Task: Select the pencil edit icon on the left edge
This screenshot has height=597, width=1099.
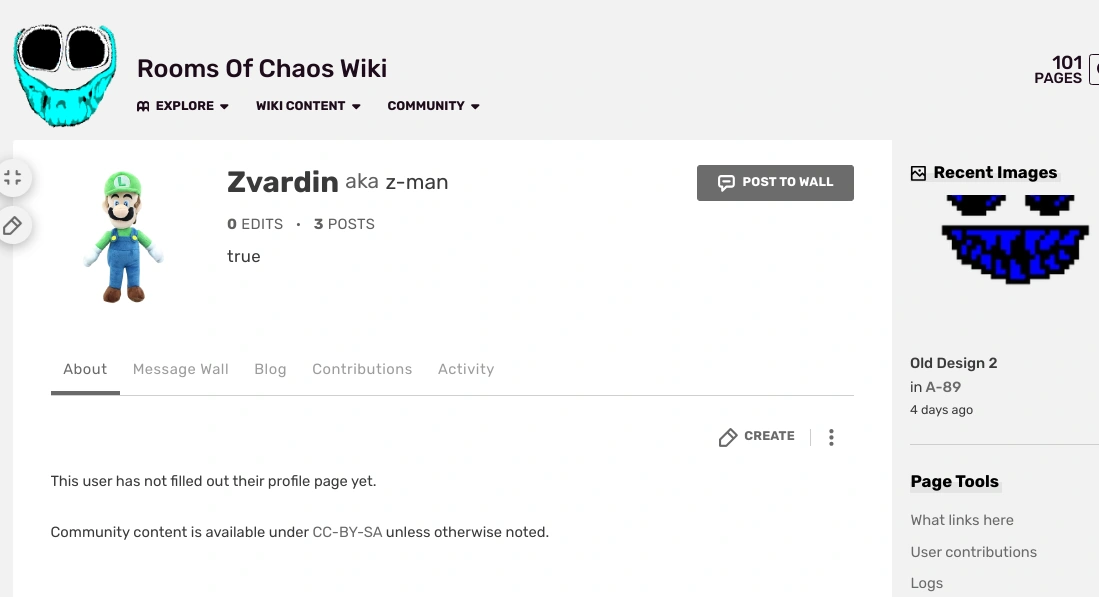Action: click(13, 226)
